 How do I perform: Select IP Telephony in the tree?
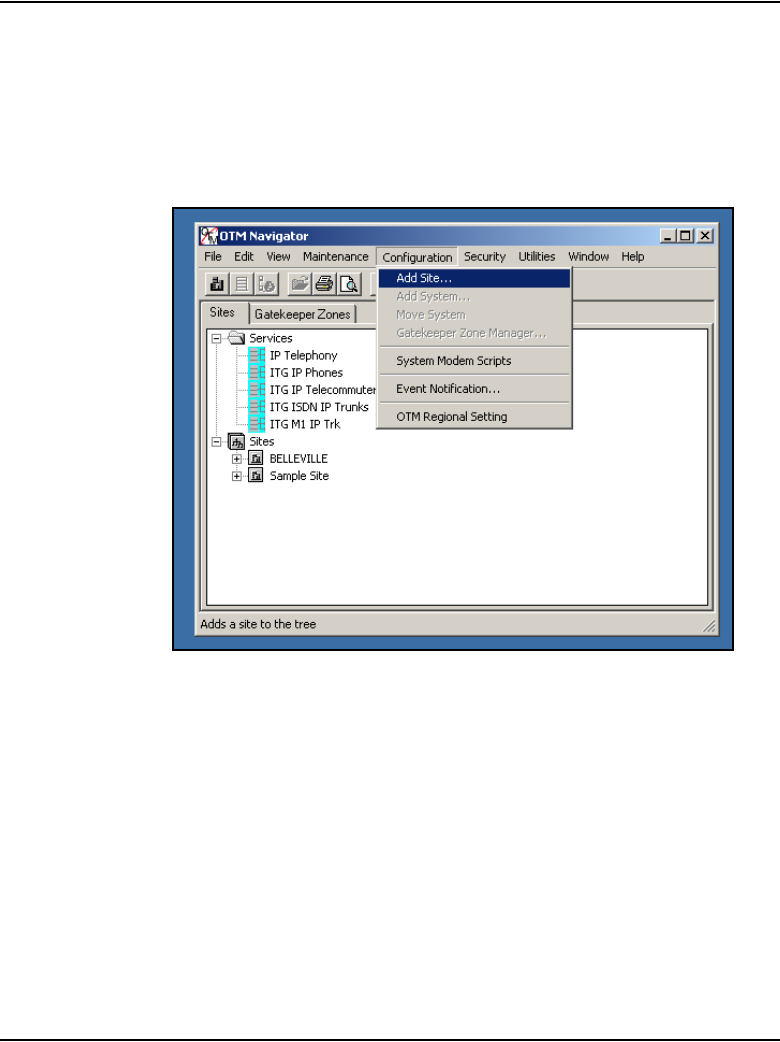coord(304,356)
